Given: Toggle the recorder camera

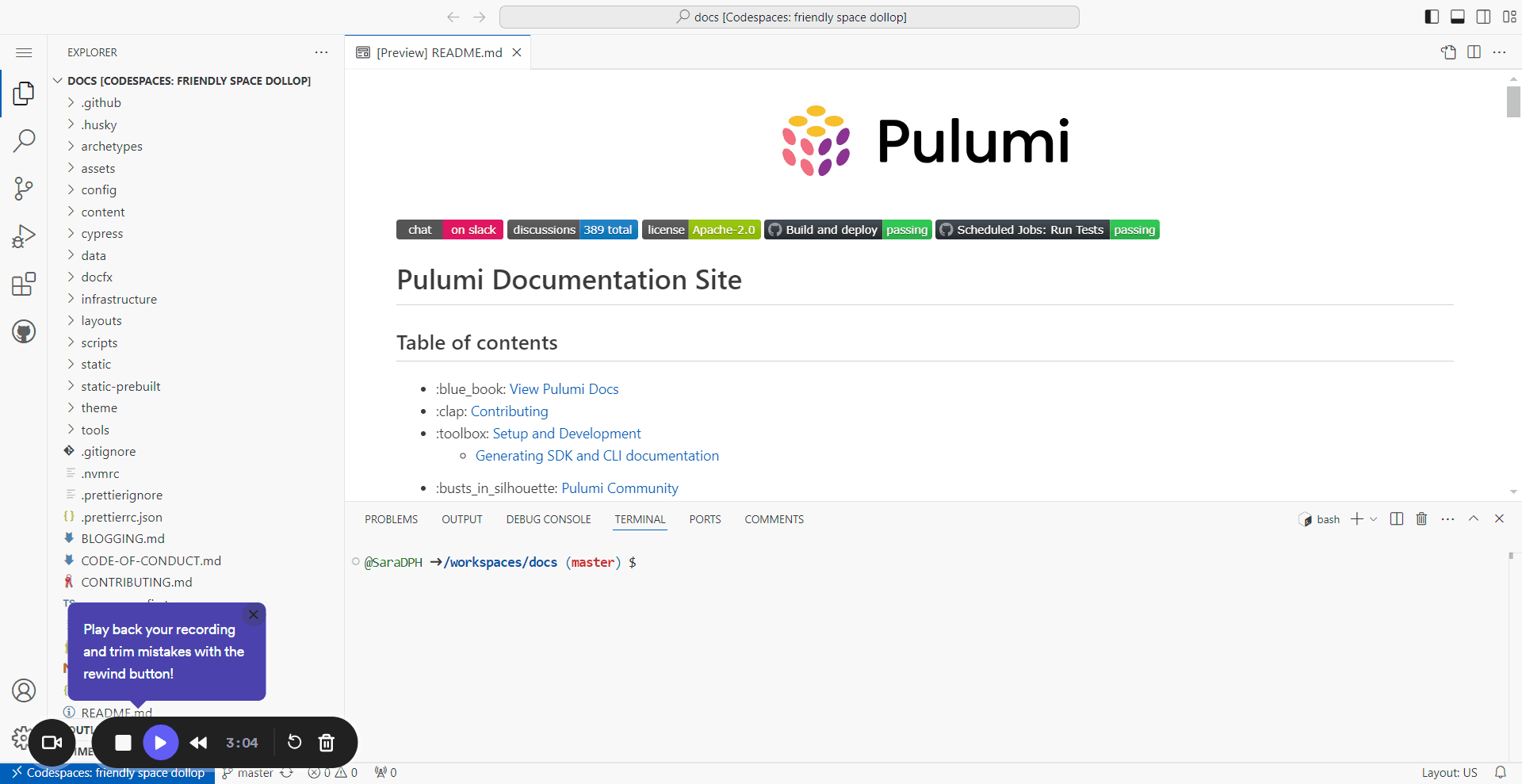Looking at the screenshot, I should (x=52, y=743).
